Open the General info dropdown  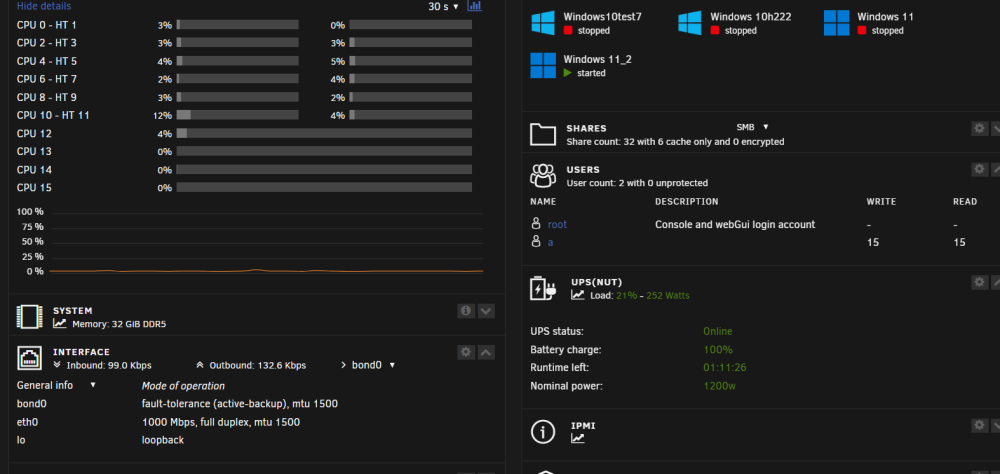tap(56, 385)
